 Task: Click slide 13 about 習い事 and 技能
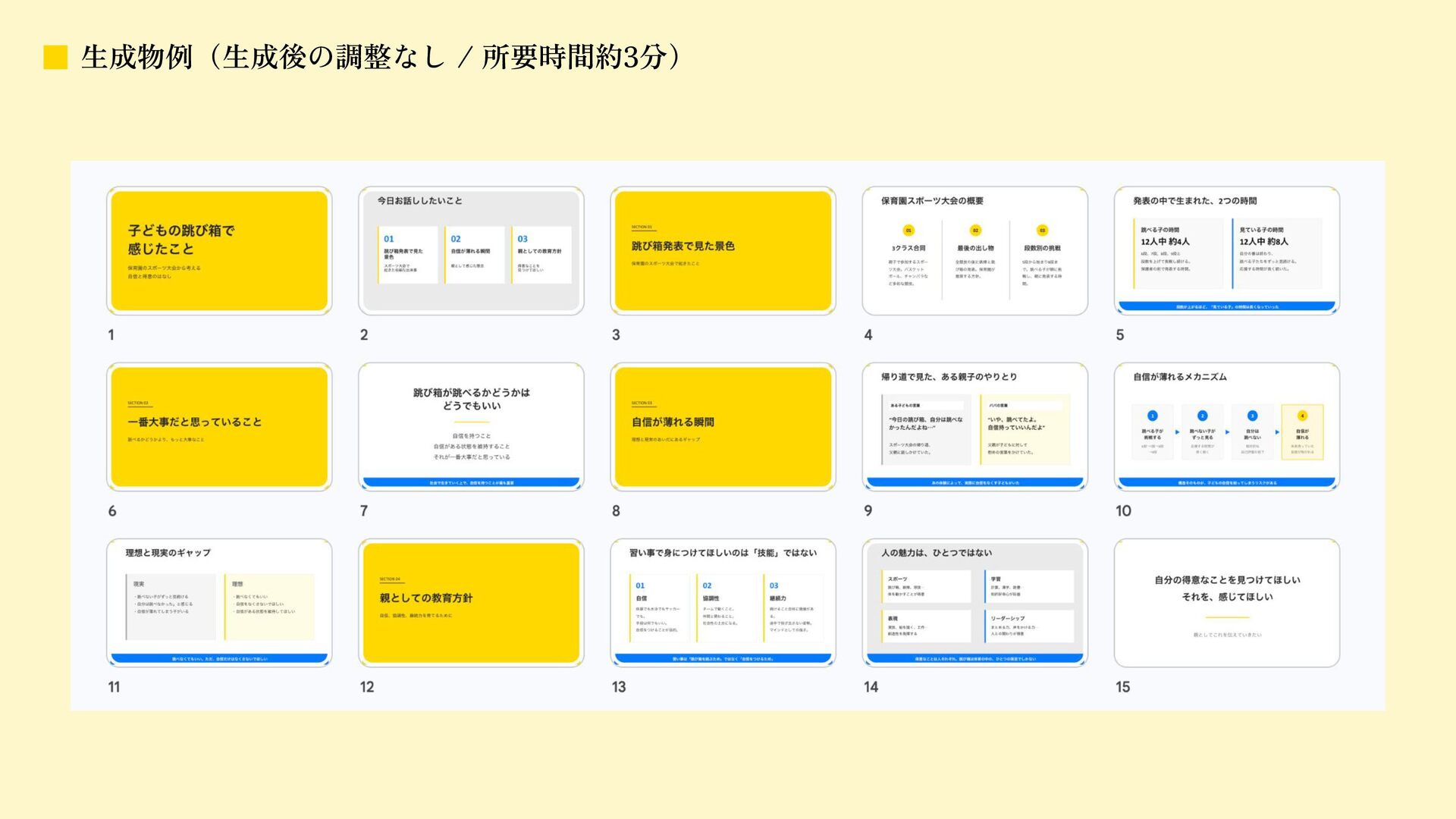coord(723,603)
